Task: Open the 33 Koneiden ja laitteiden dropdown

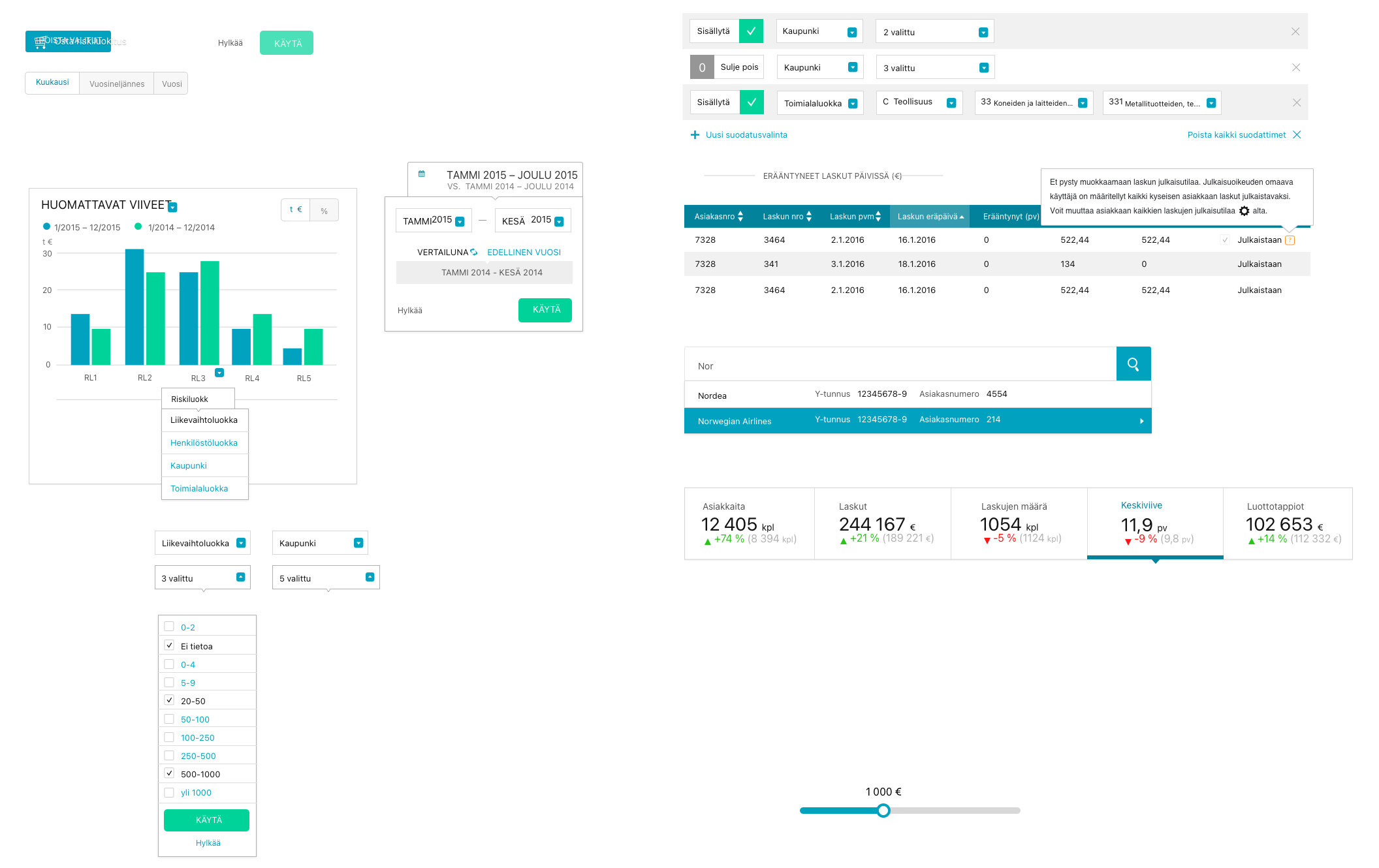Action: coord(1034,102)
